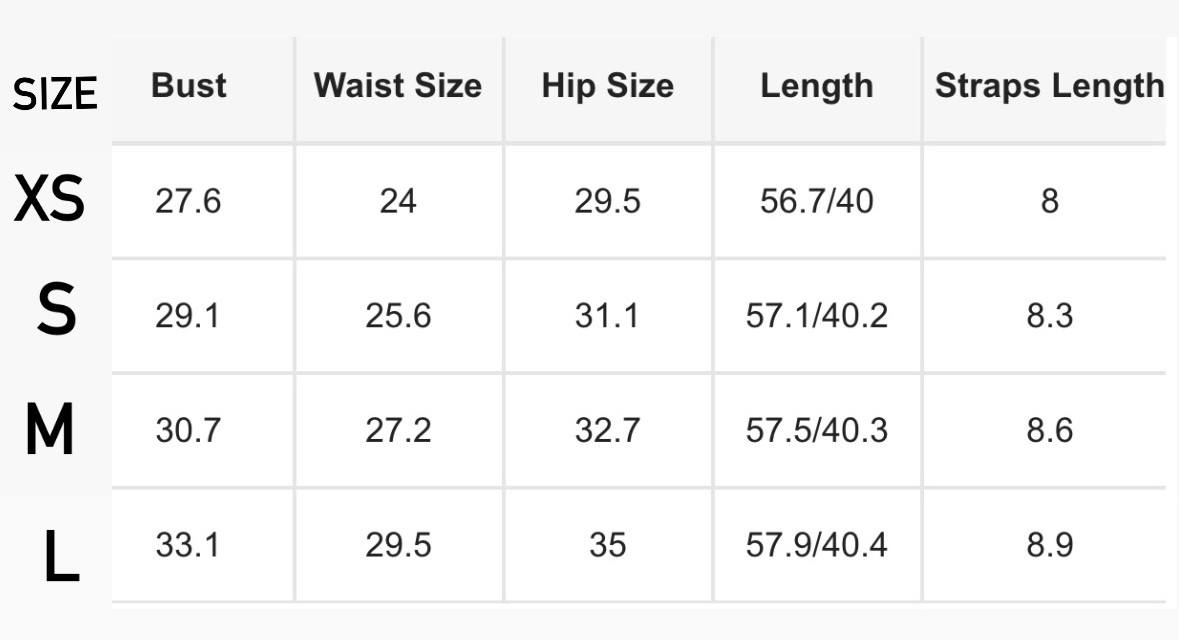Select the S waist value 25.6
Viewport: 1179px width, 640px height.
398,316
